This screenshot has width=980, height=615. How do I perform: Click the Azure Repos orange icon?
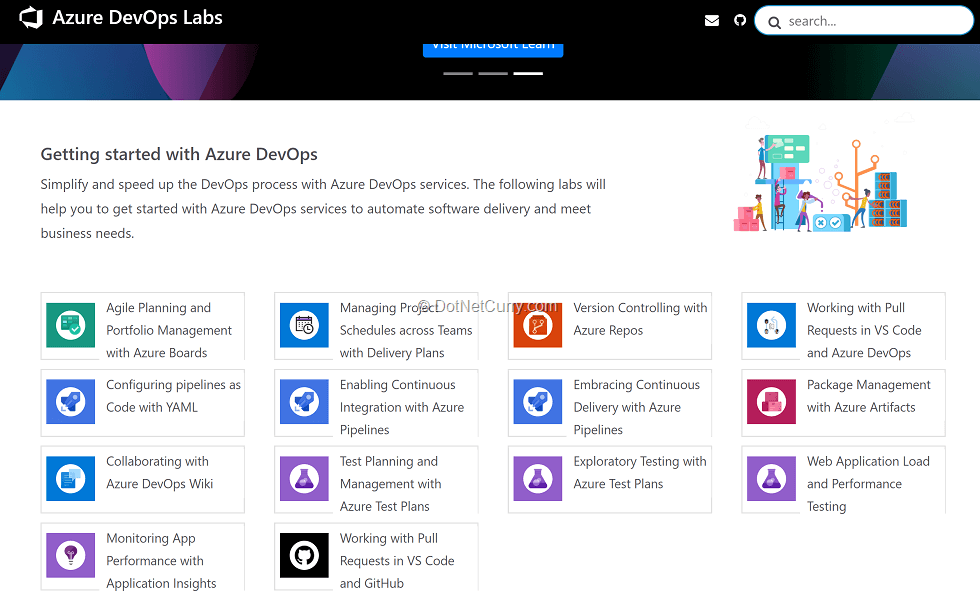pyautogui.click(x=538, y=325)
